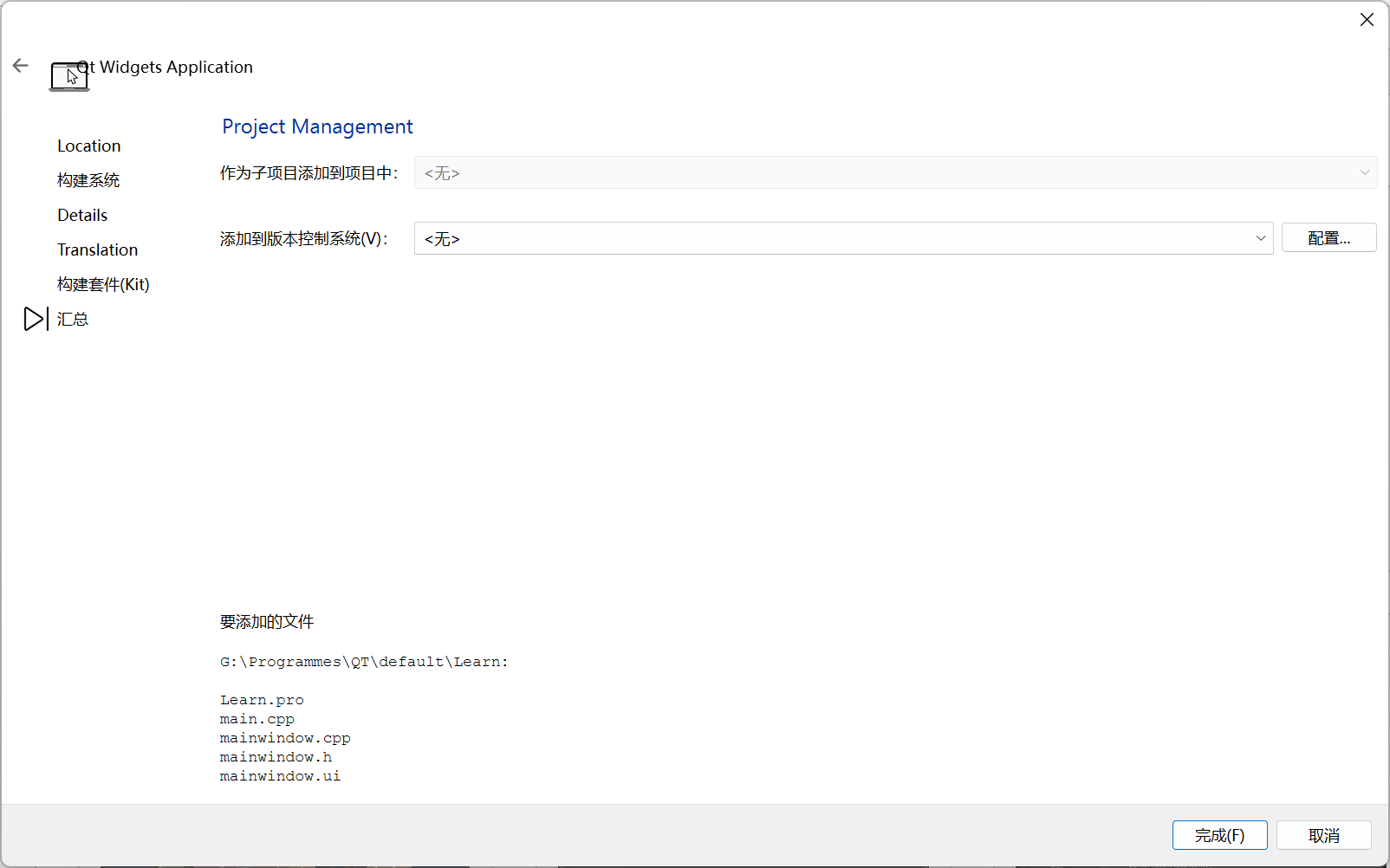Select the 构建套件(Kit) step

click(x=103, y=284)
